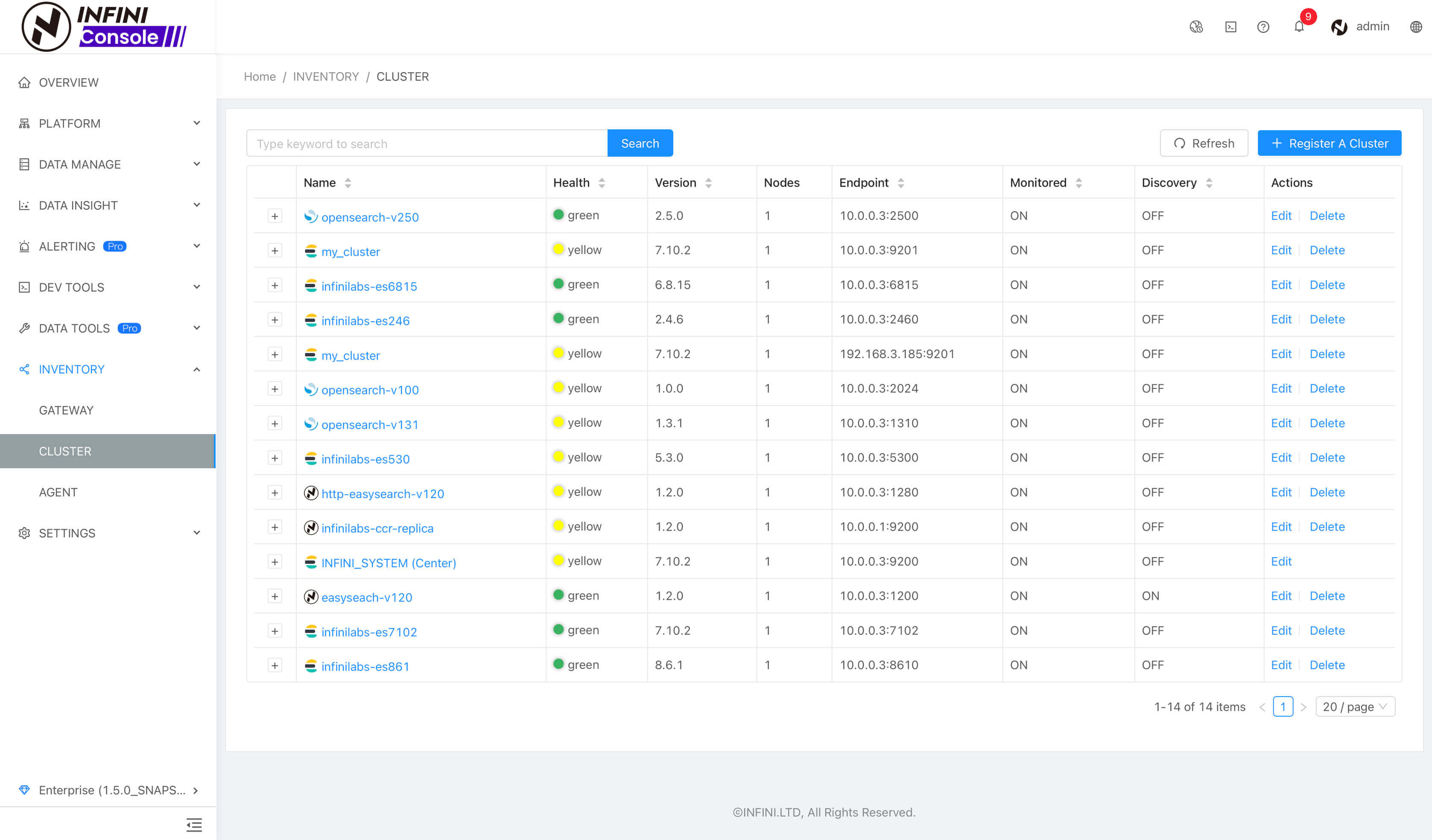Click the Refresh button
Viewport: 1432px width, 840px height.
(1205, 143)
